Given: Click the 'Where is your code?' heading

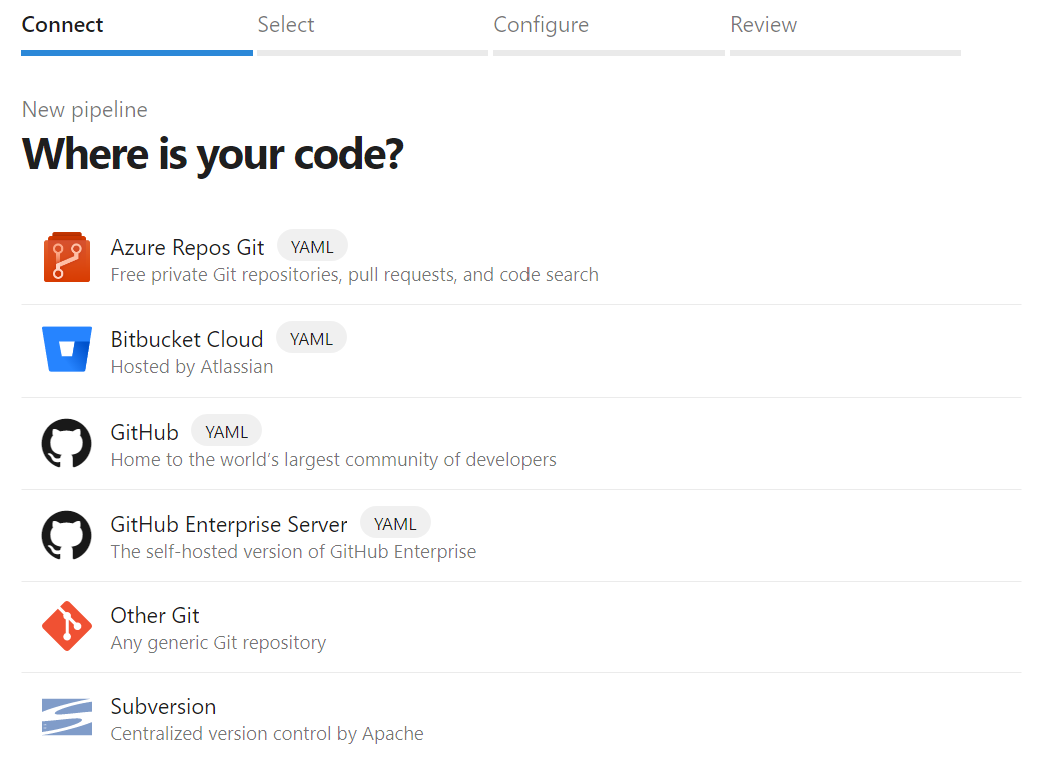Looking at the screenshot, I should pos(213,154).
